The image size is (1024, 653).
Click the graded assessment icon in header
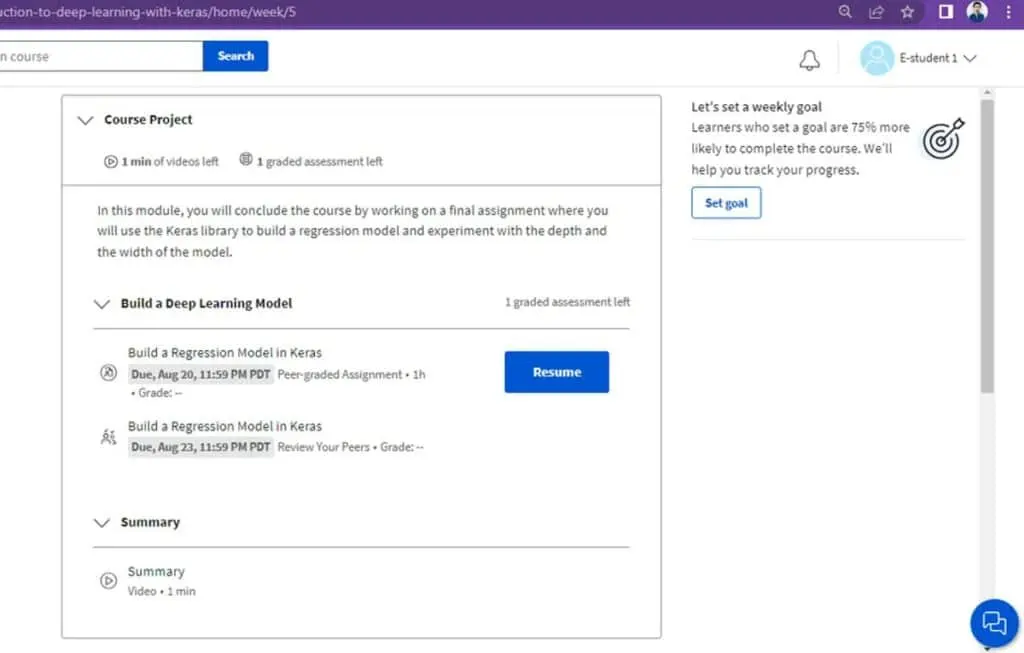(246, 159)
